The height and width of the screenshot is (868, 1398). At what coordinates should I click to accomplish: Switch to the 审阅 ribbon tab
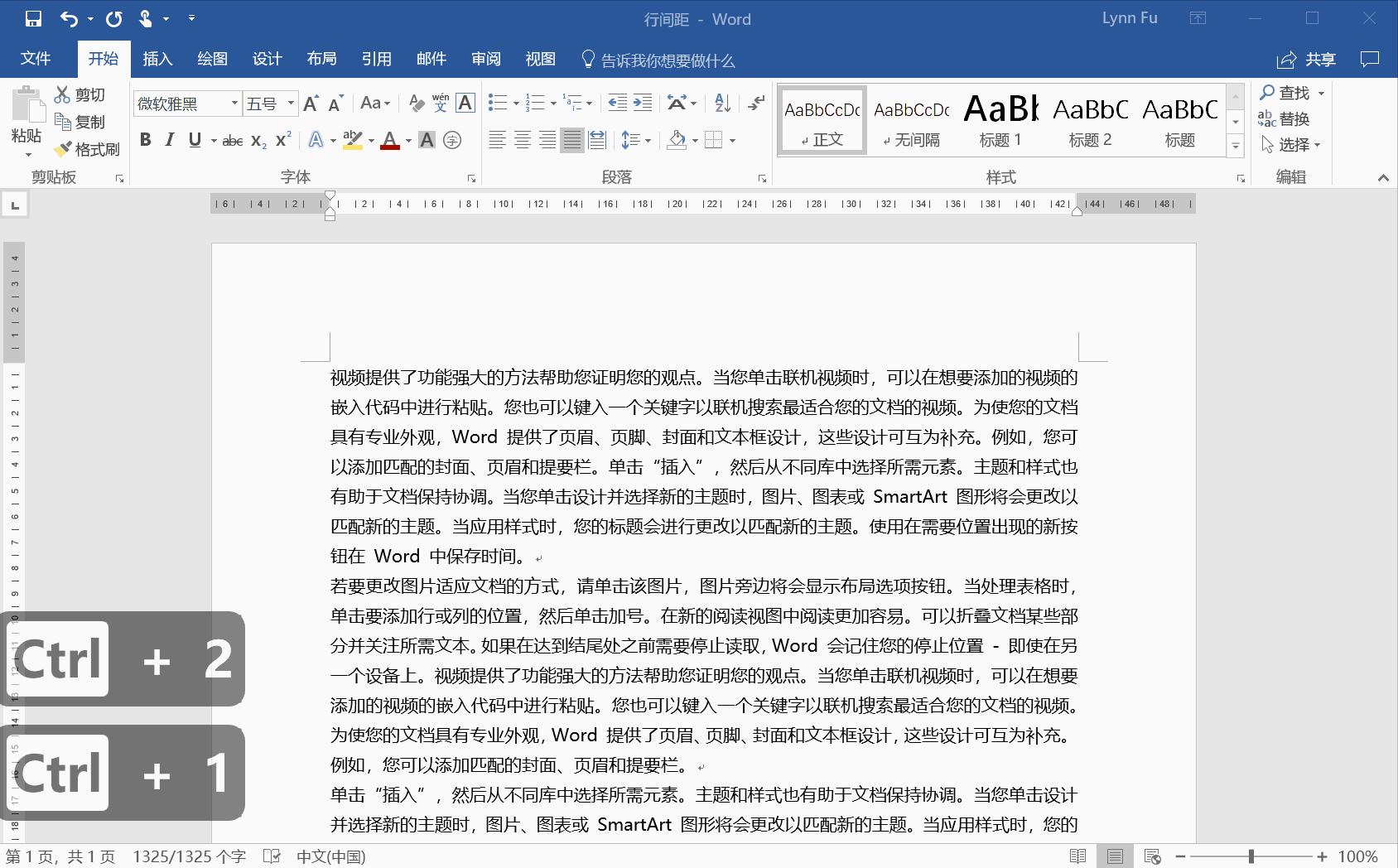(x=485, y=58)
